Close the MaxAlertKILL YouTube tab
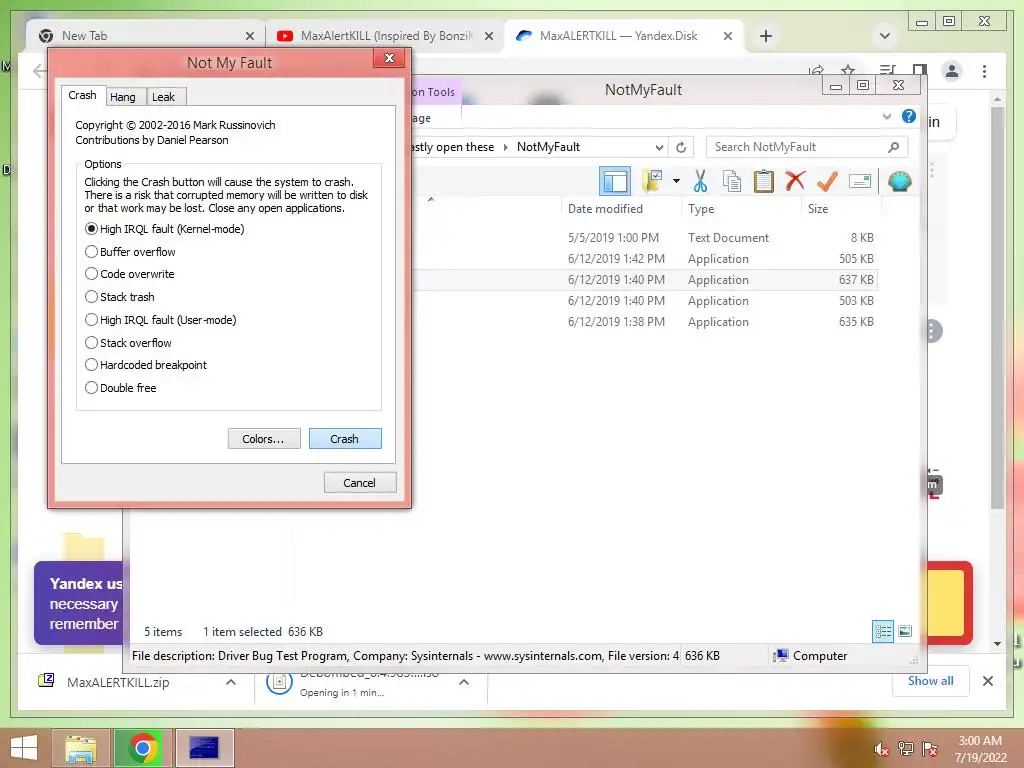Viewport: 1024px width, 768px height. point(488,36)
